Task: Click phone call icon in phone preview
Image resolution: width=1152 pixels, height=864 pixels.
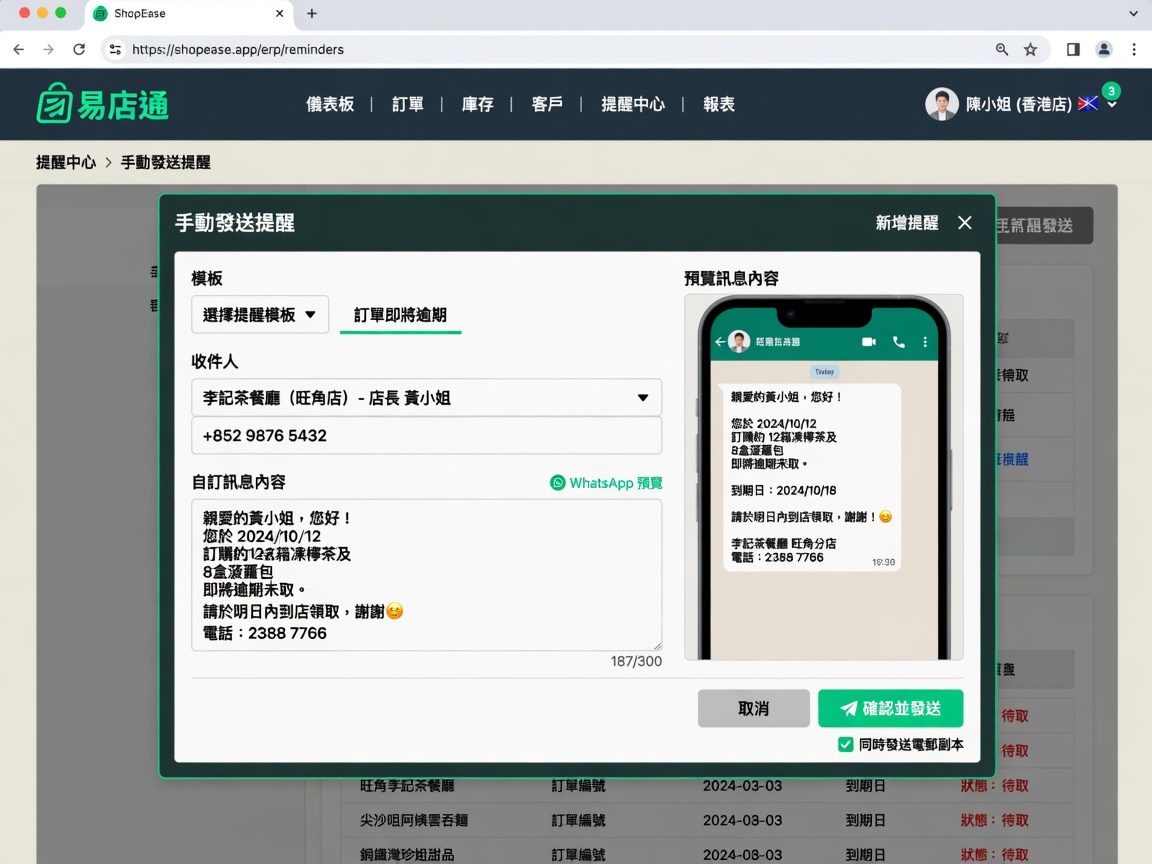Action: coord(899,342)
